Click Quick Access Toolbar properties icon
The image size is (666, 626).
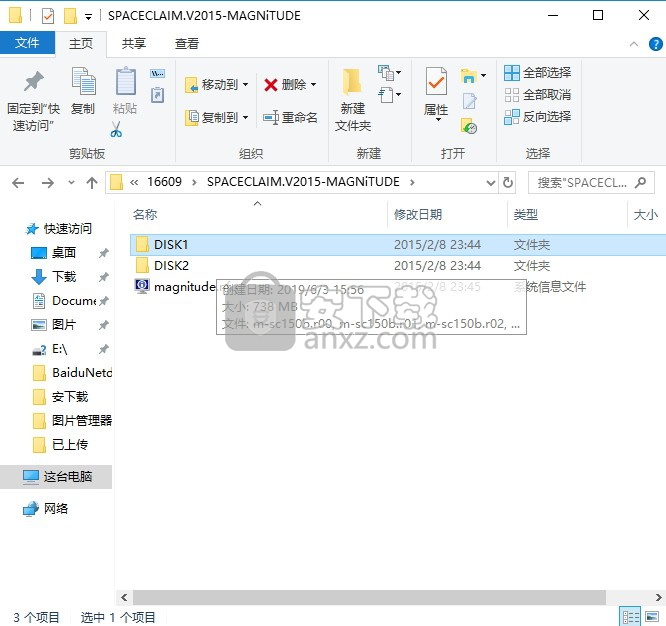[48, 16]
